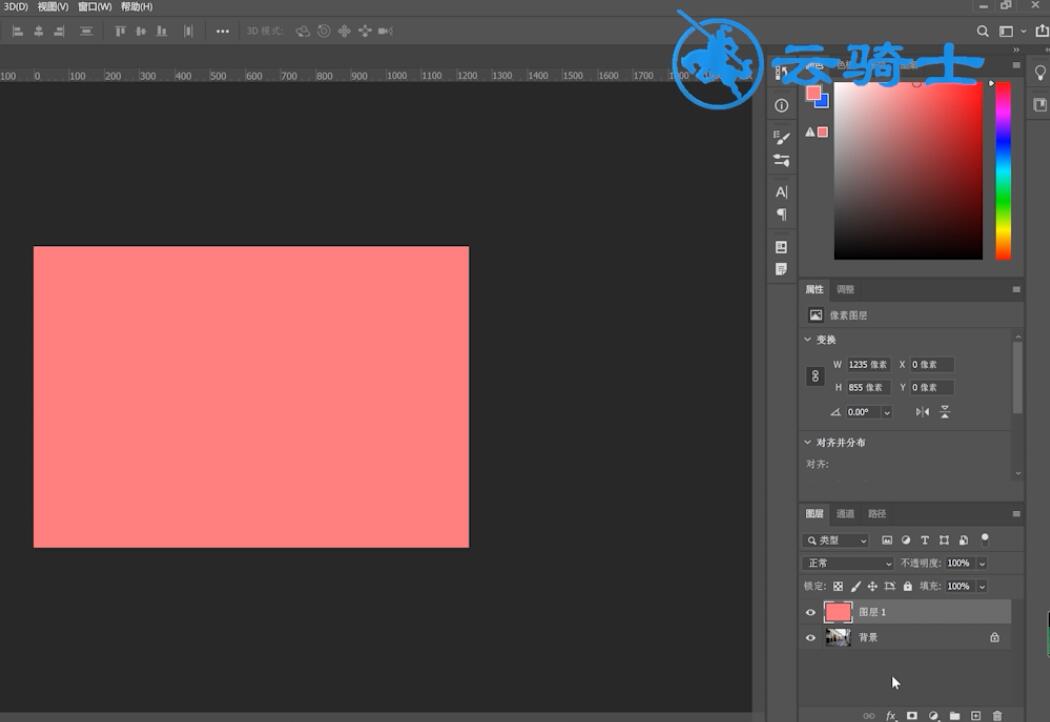Click the W width input field
The image size is (1050, 722).
pyautogui.click(x=869, y=364)
